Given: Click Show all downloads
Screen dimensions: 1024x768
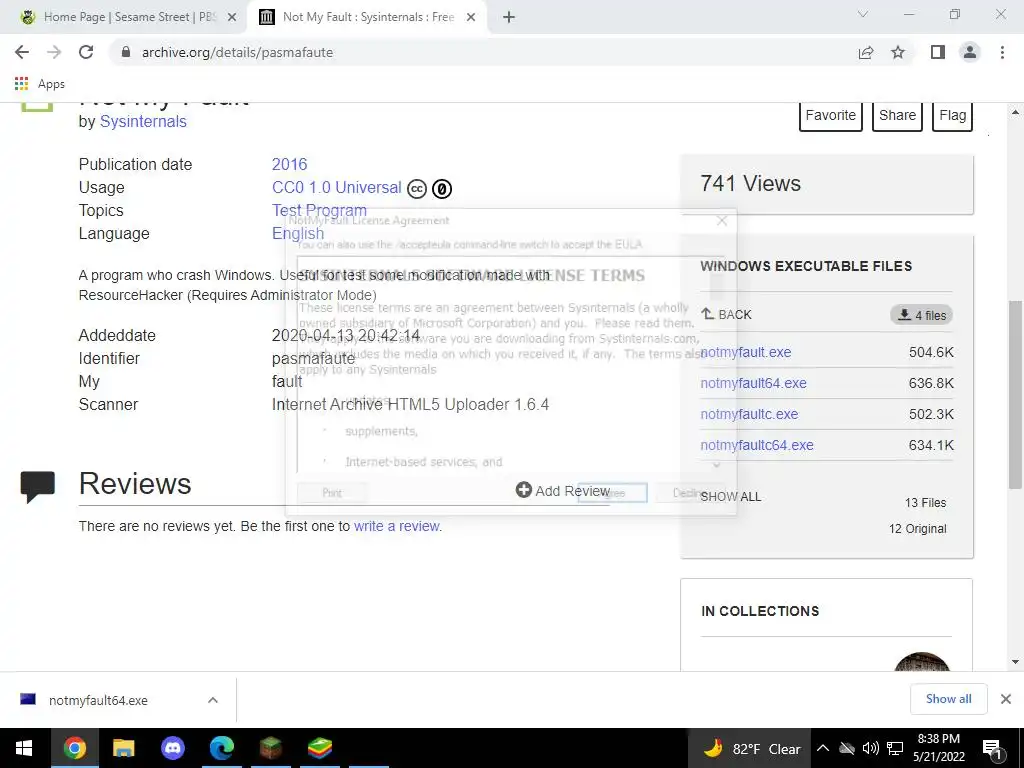Looking at the screenshot, I should [x=948, y=699].
